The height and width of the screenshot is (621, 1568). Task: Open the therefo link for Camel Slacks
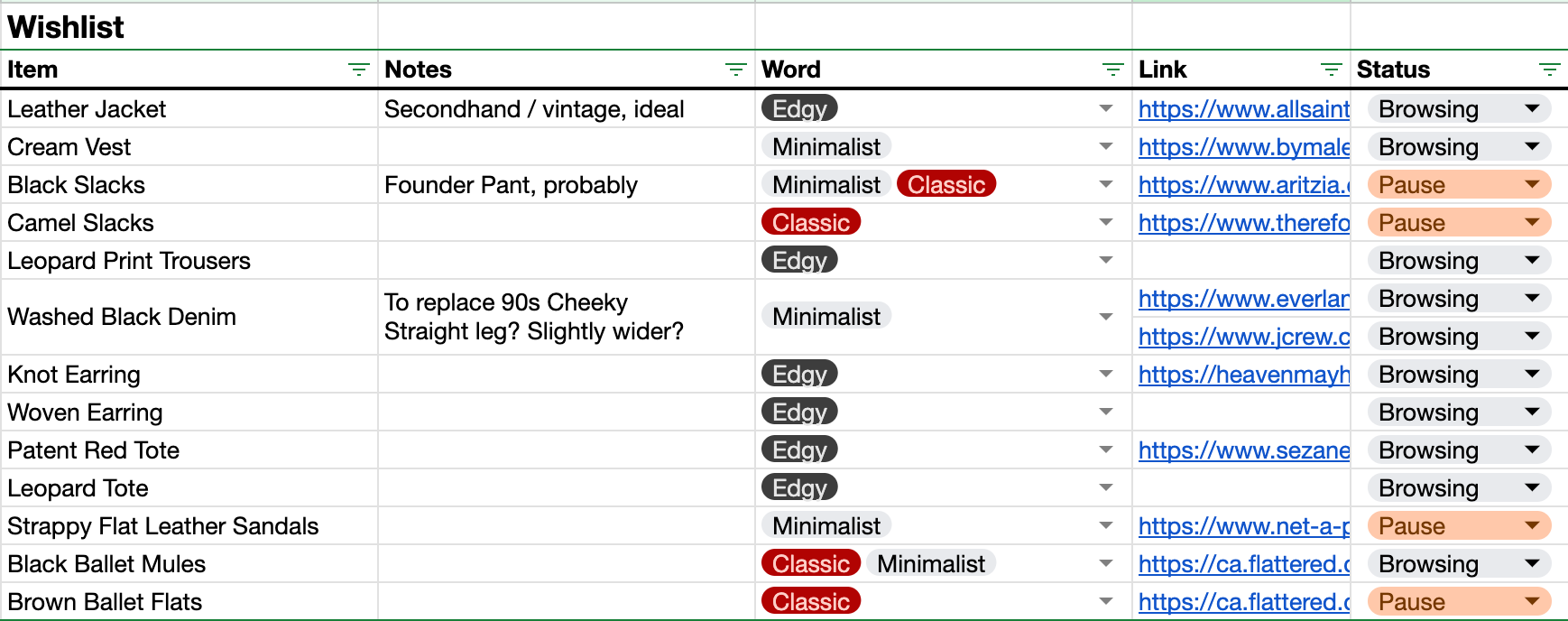pyautogui.click(x=1244, y=223)
